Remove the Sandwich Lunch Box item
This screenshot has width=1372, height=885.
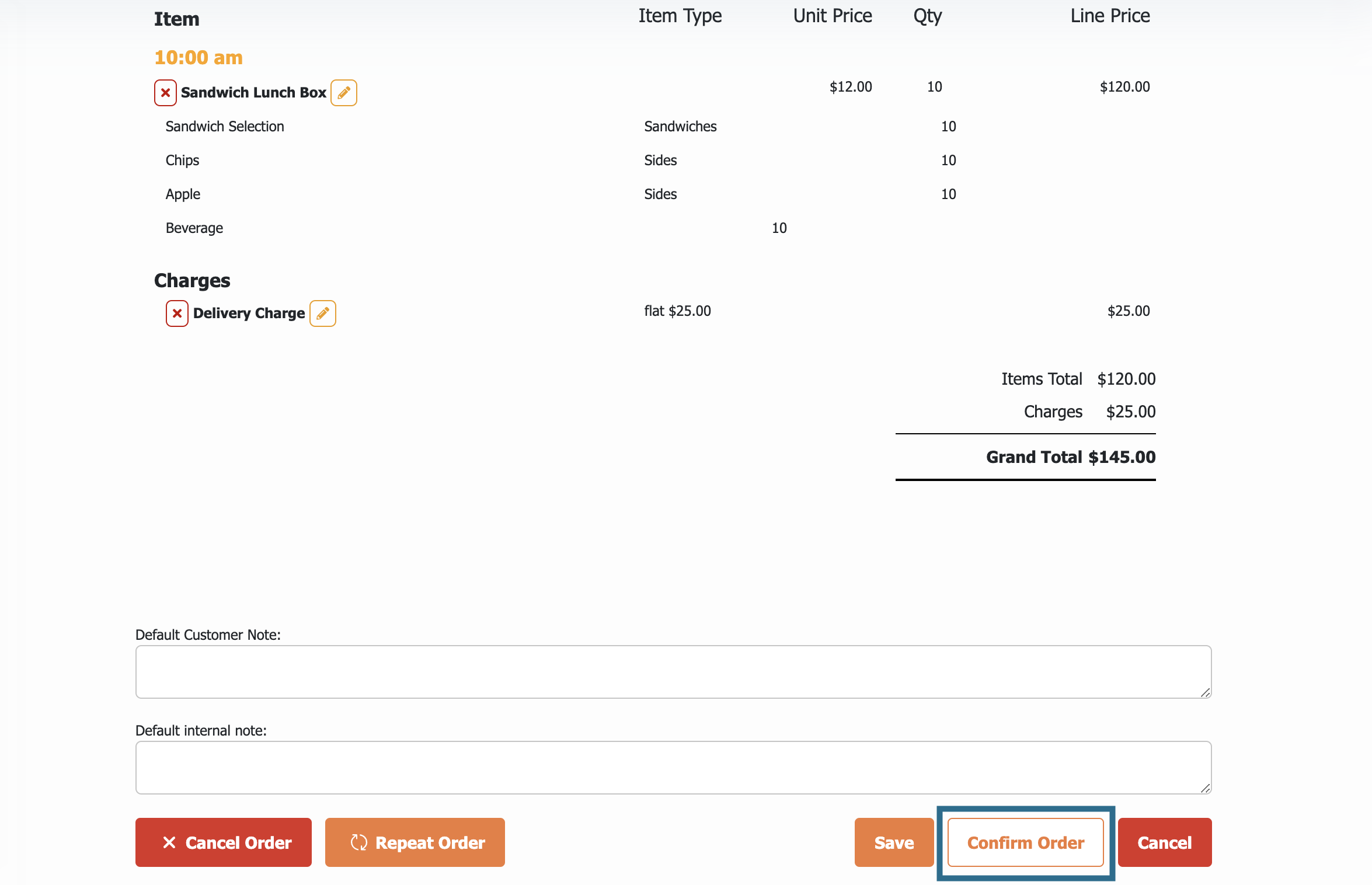click(x=165, y=93)
